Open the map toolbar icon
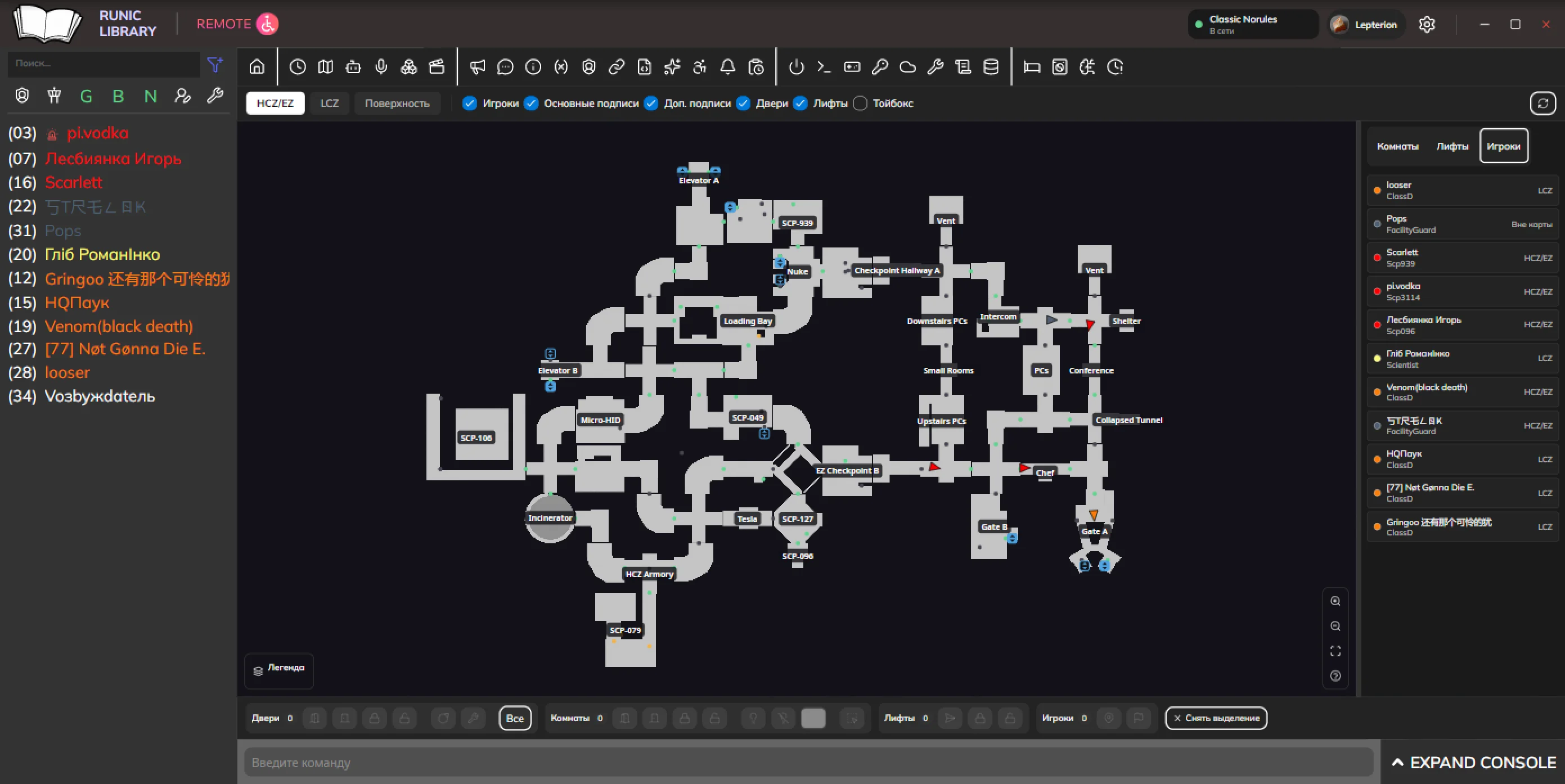Viewport: 1565px width, 784px height. (326, 67)
